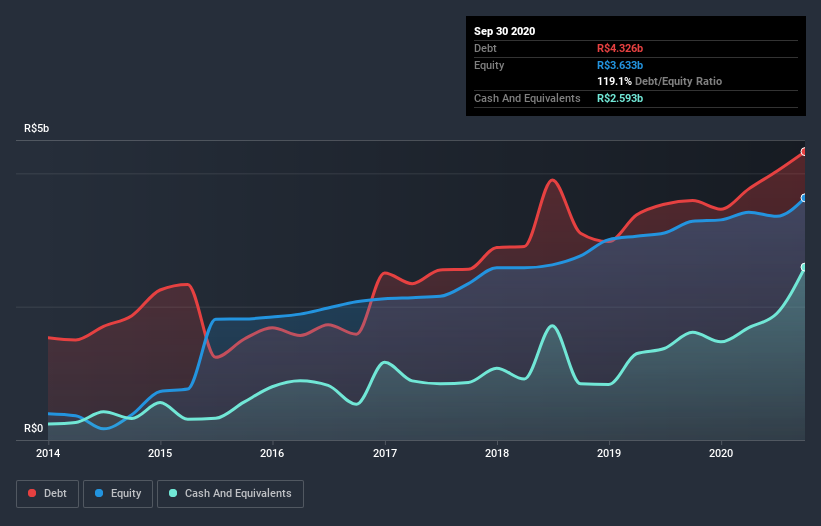Viewport: 821px width, 526px height.
Task: Click the R$0 y-axis label
Action: 34,428
